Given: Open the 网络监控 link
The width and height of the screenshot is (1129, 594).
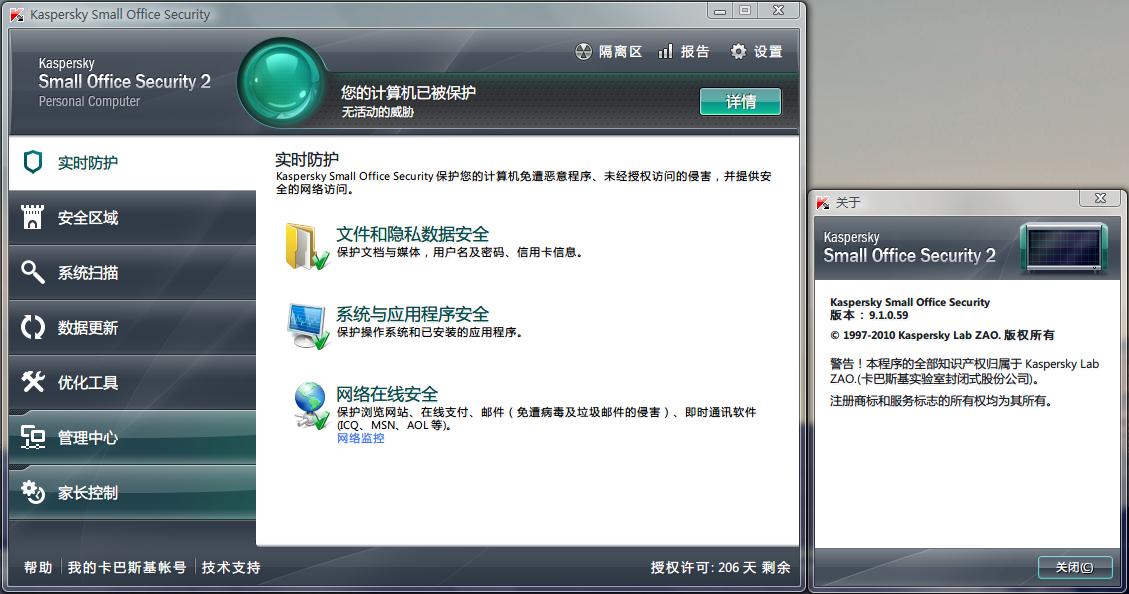Looking at the screenshot, I should [x=361, y=438].
